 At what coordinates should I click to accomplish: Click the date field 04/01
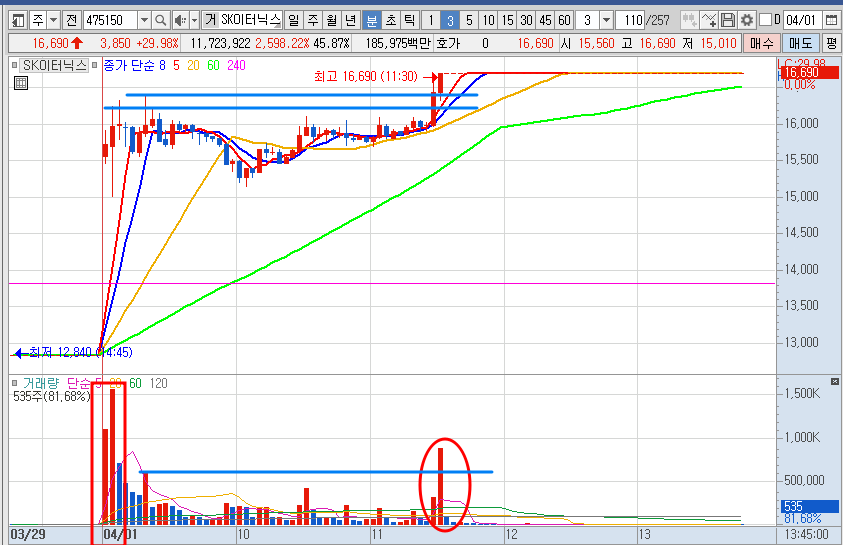(803, 20)
